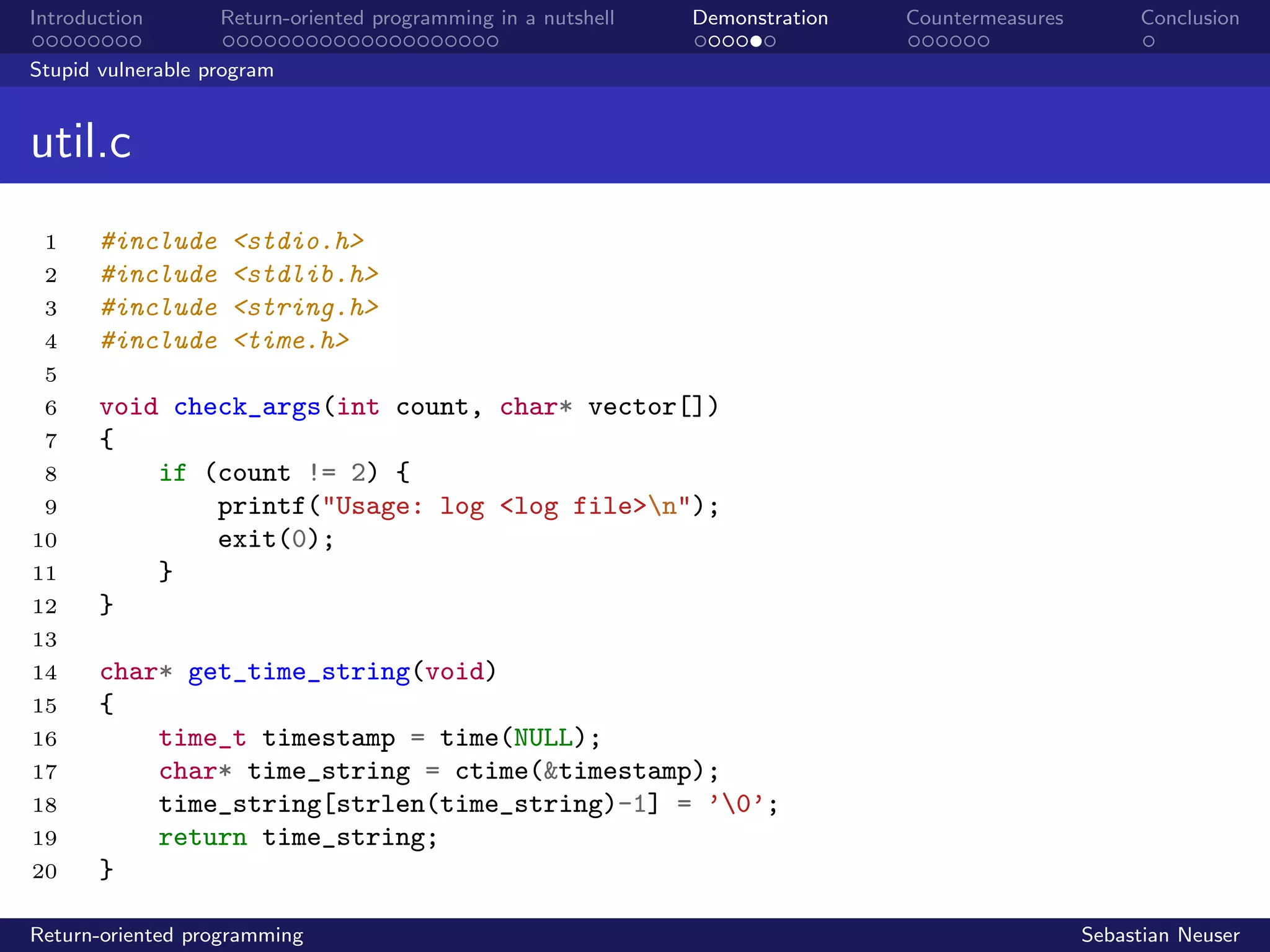Viewport: 1270px width, 952px height.
Task: Go to the Countermeasures section
Action: pyautogui.click(x=984, y=18)
